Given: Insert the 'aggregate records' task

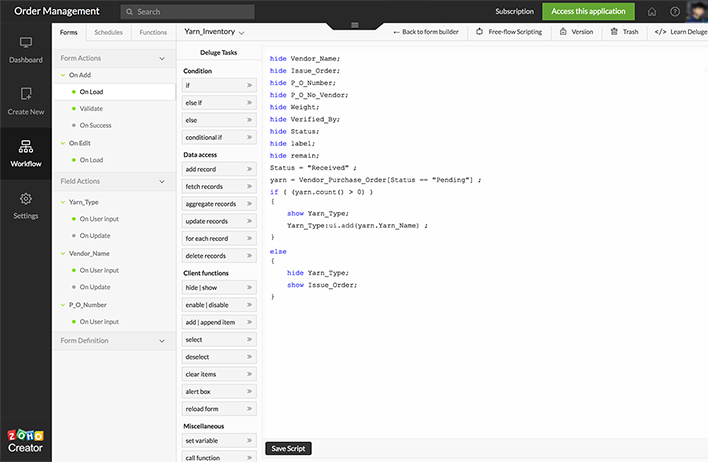Looking at the screenshot, I should 219,204.
